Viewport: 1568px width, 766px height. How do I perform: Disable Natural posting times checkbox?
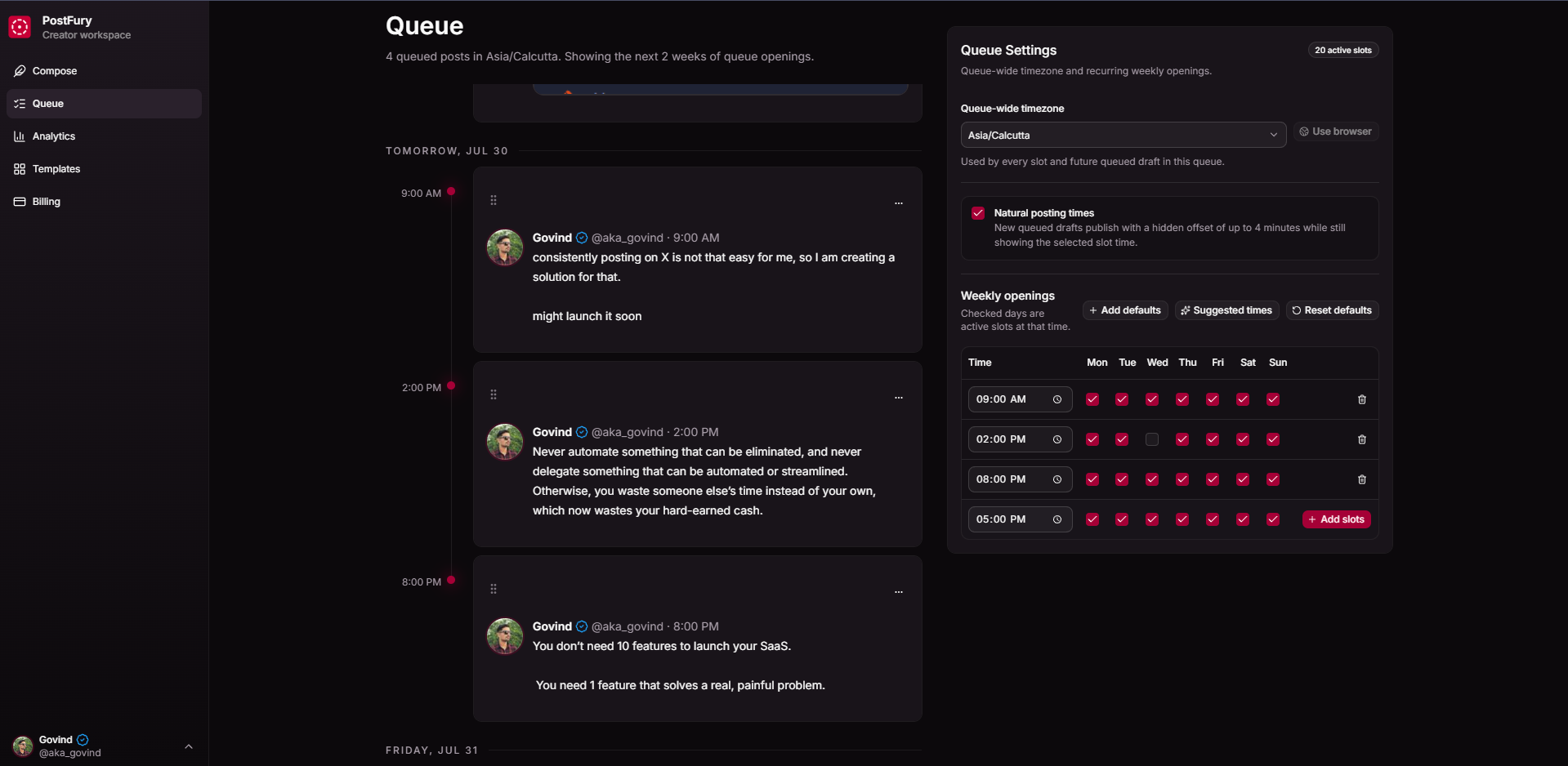pos(978,213)
